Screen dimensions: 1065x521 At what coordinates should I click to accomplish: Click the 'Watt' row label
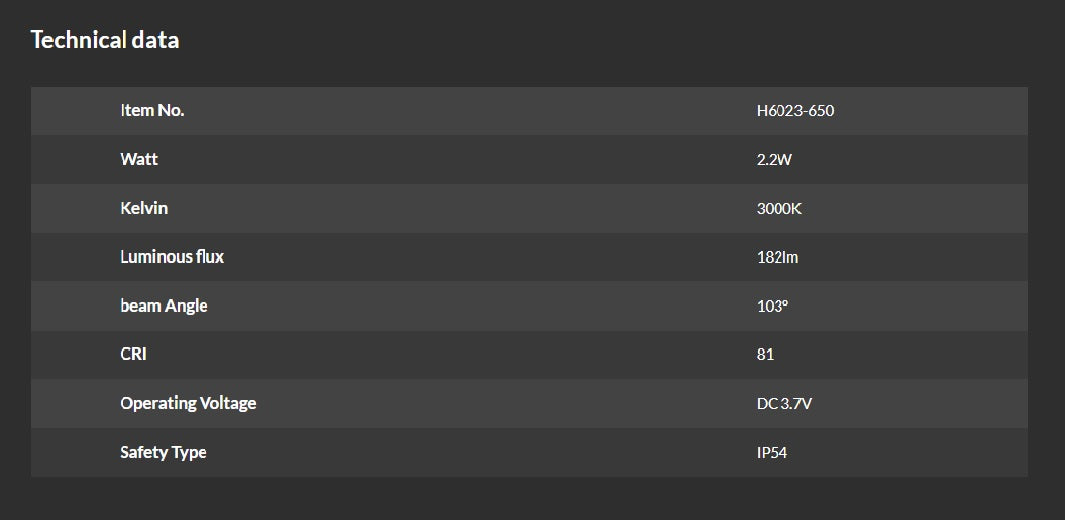click(139, 159)
